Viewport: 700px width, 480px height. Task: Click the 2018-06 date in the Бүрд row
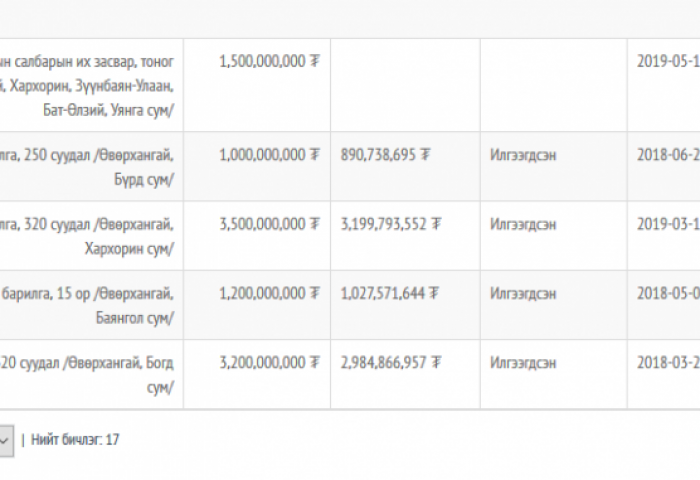coord(667,155)
